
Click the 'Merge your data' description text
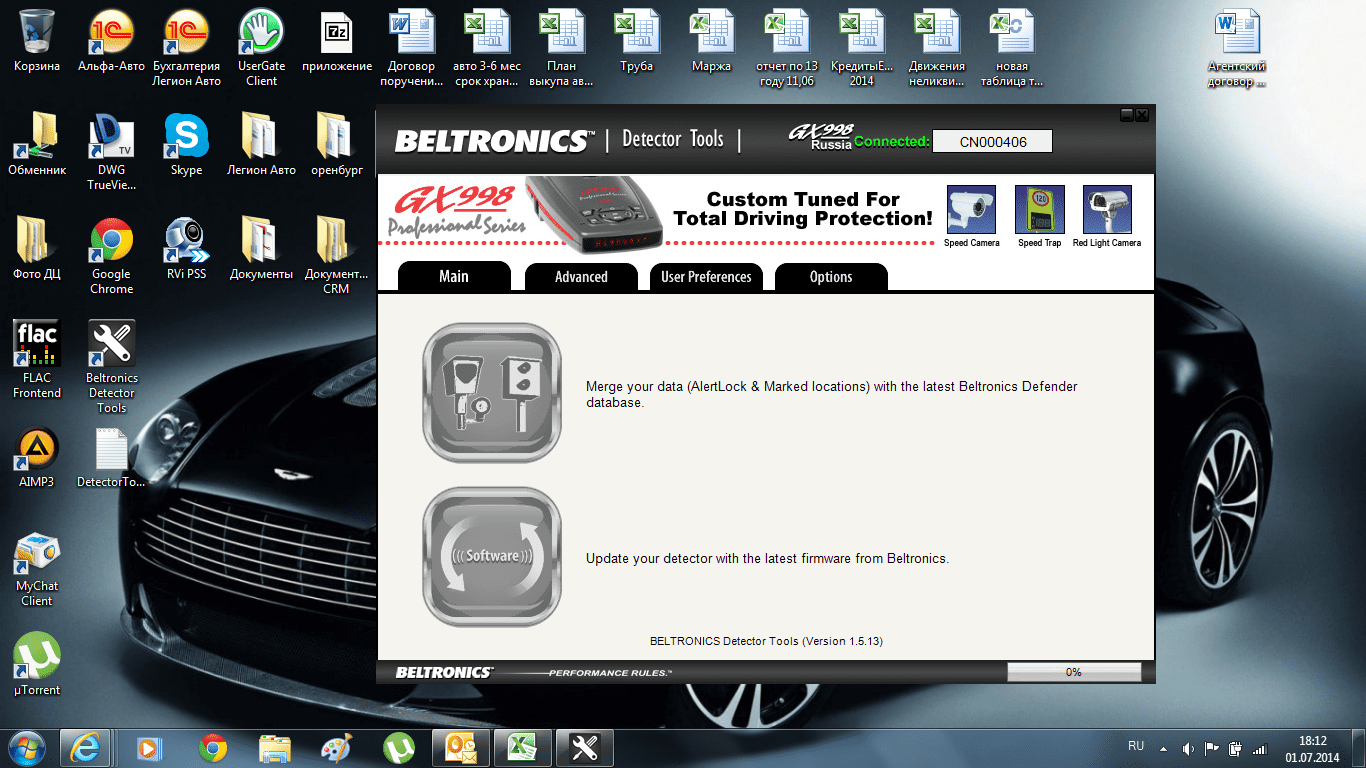(832, 394)
